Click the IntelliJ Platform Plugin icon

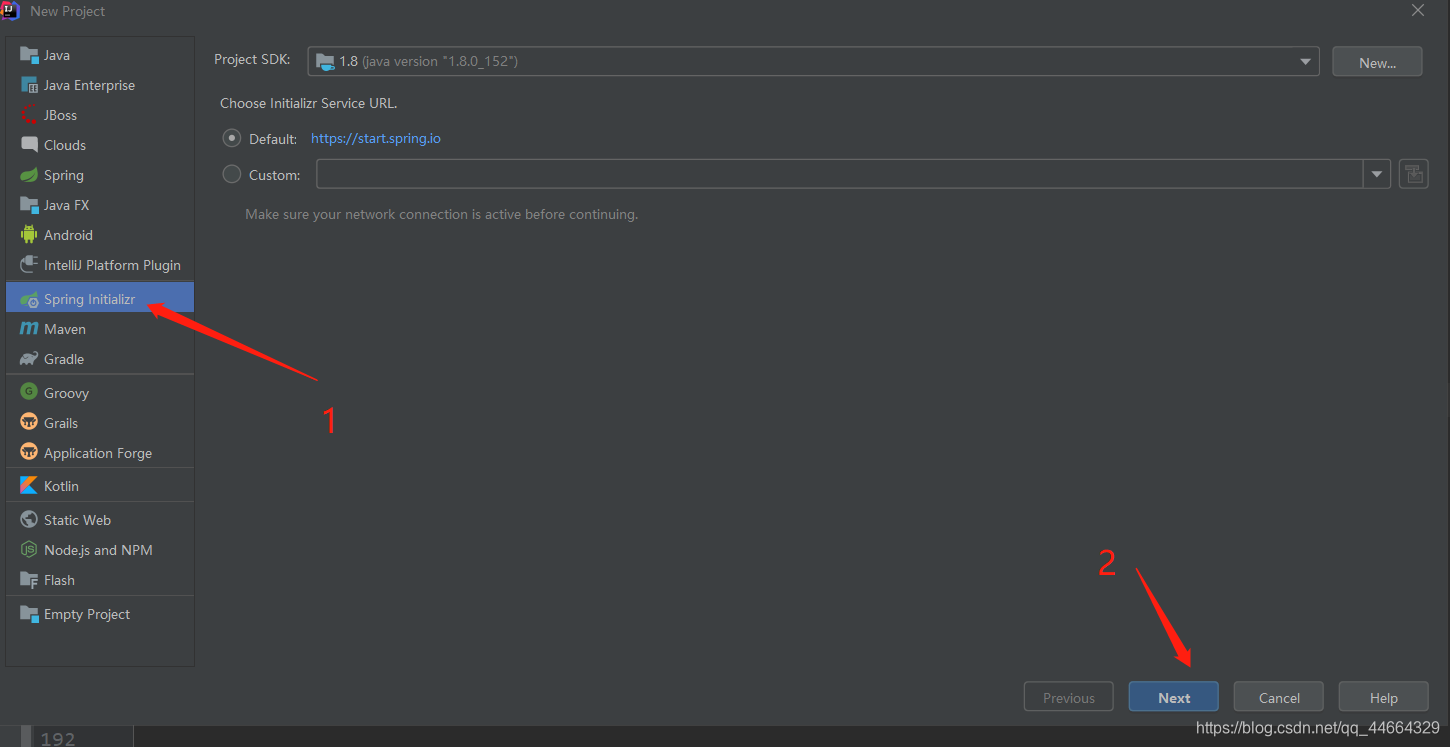[29, 265]
